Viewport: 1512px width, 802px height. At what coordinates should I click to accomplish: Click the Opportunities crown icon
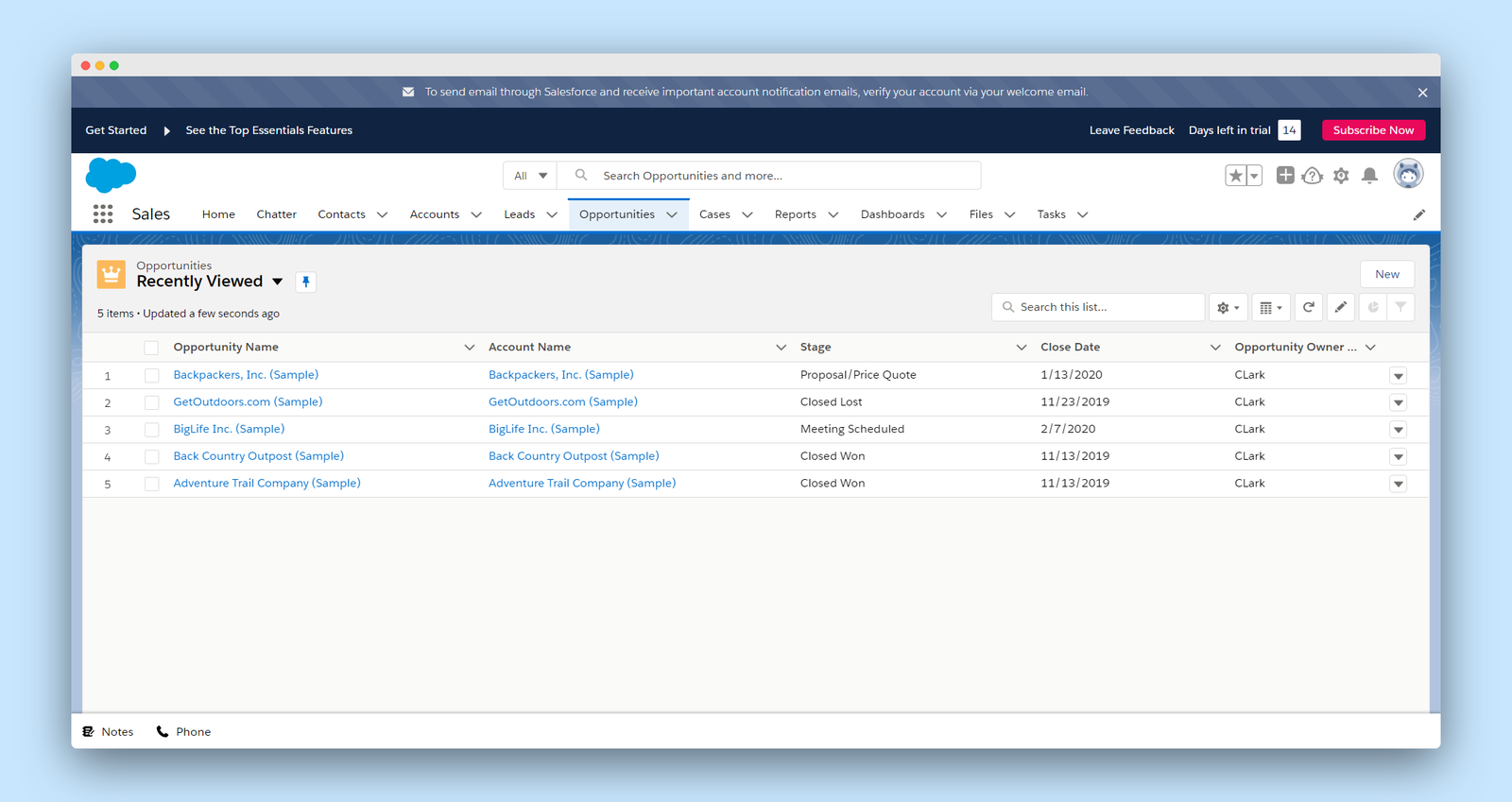pyautogui.click(x=112, y=275)
